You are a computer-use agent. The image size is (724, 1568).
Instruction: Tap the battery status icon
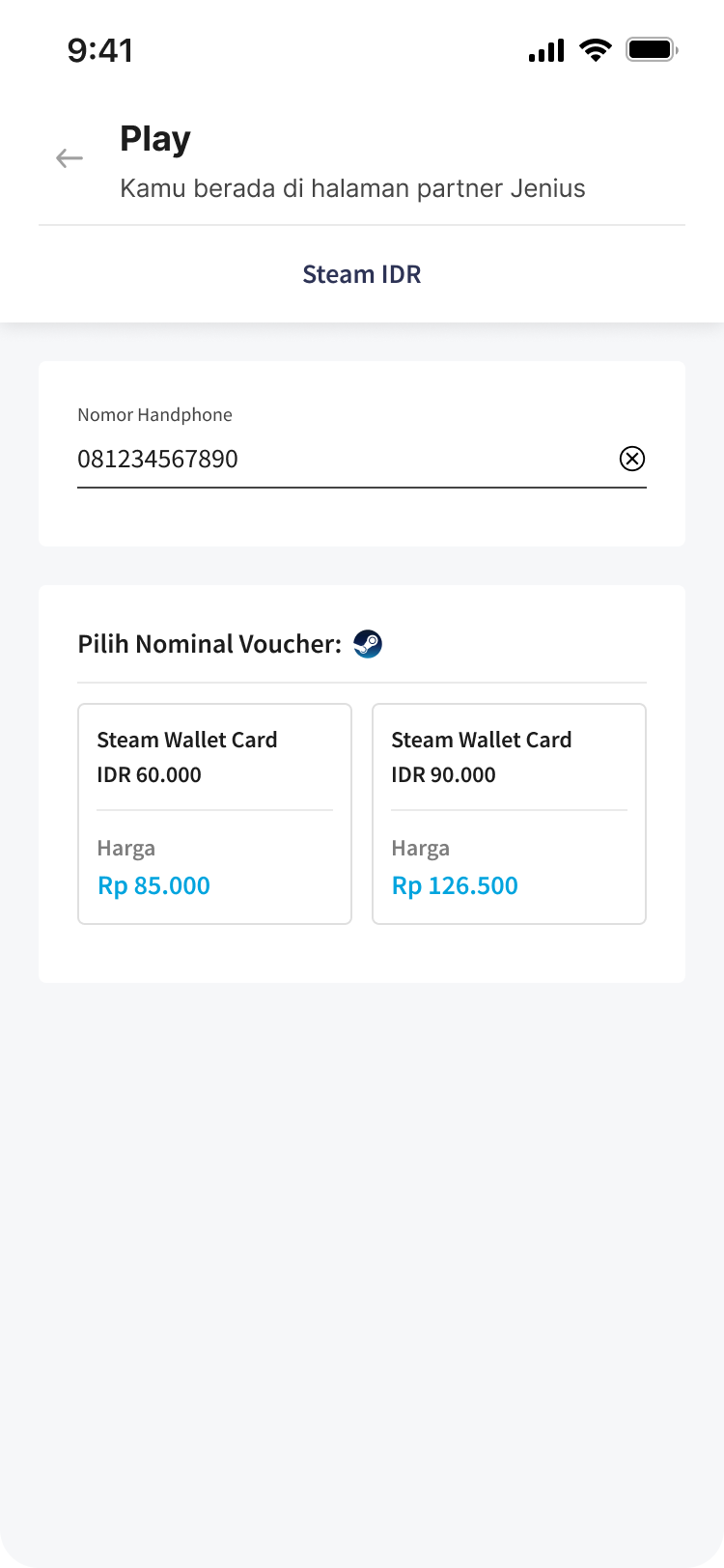[x=652, y=49]
